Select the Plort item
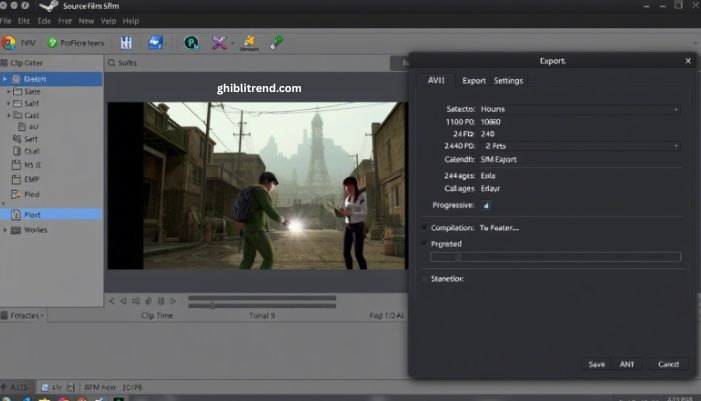Viewport: 701px width, 401px height. pyautogui.click(x=51, y=215)
